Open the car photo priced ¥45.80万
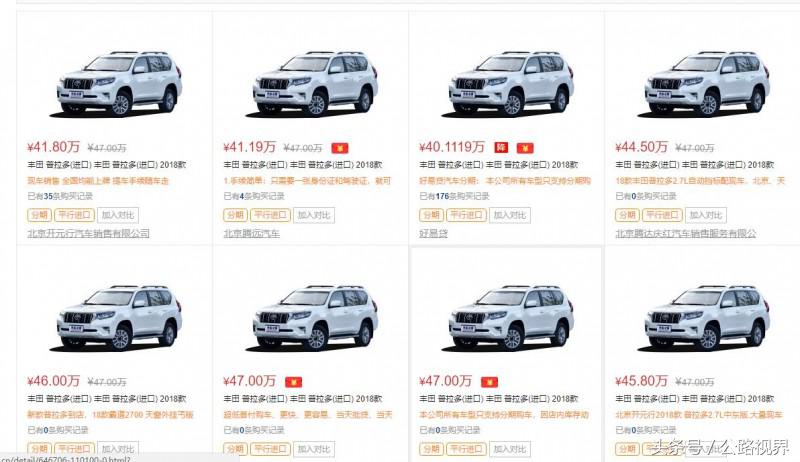This screenshot has height=462, width=800. 707,318
